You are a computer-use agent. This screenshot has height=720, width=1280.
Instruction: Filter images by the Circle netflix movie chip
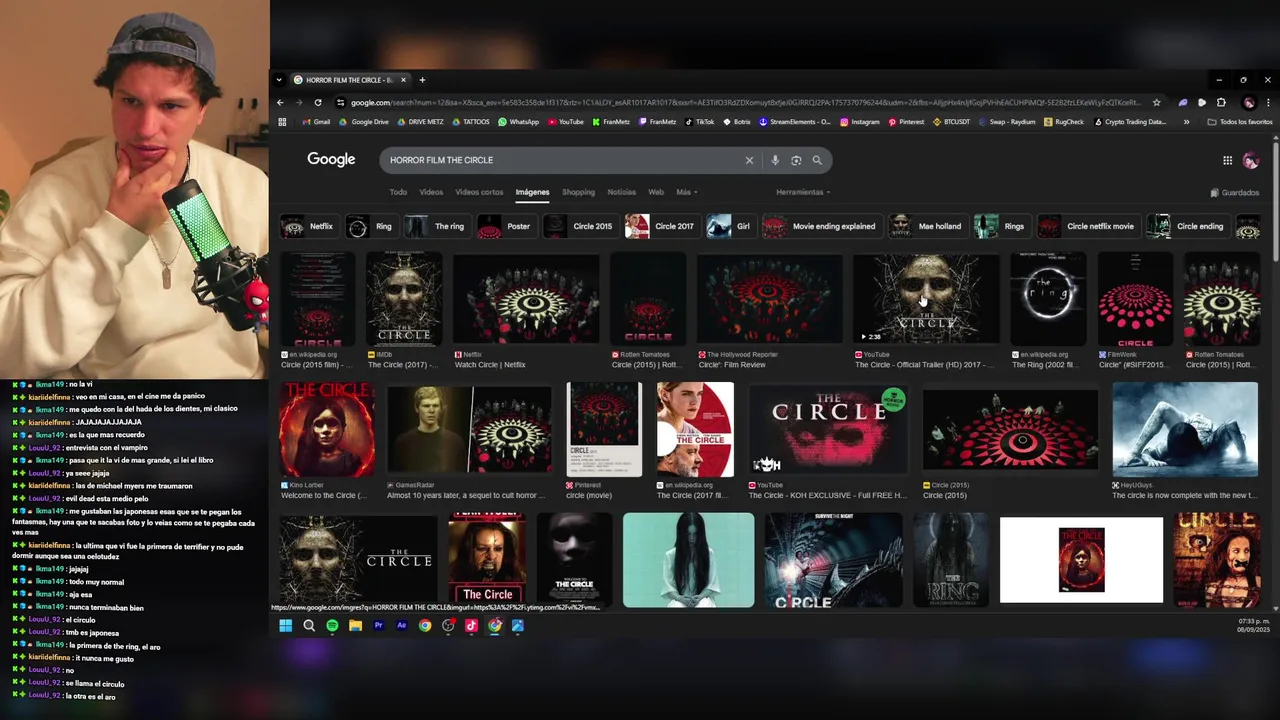coord(1087,226)
